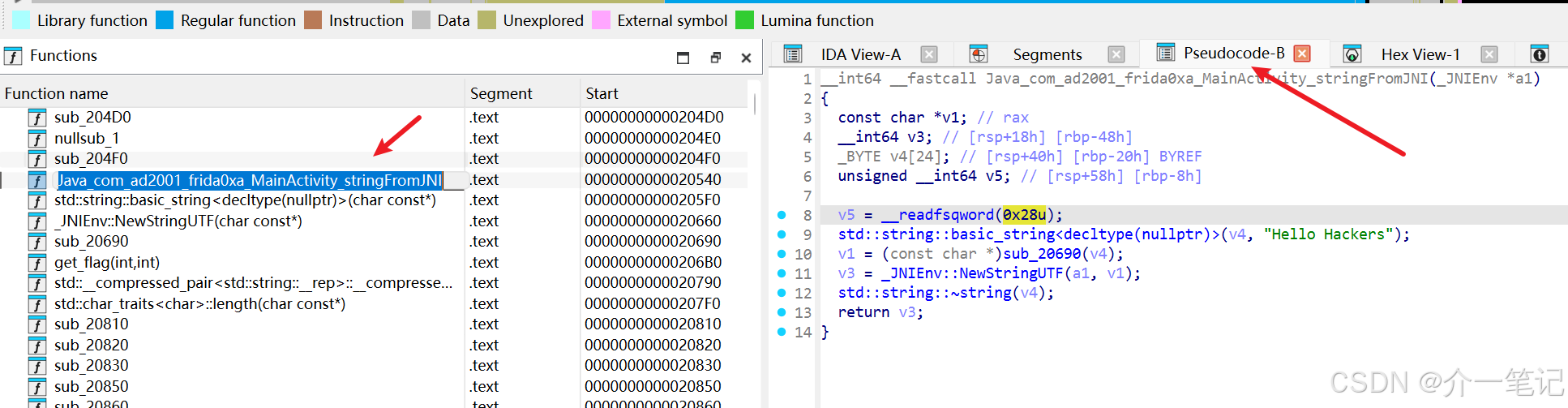The image size is (1568, 408).
Task: Select std::string::basic_string<decltype(nullptr)> function row
Action: (245, 200)
